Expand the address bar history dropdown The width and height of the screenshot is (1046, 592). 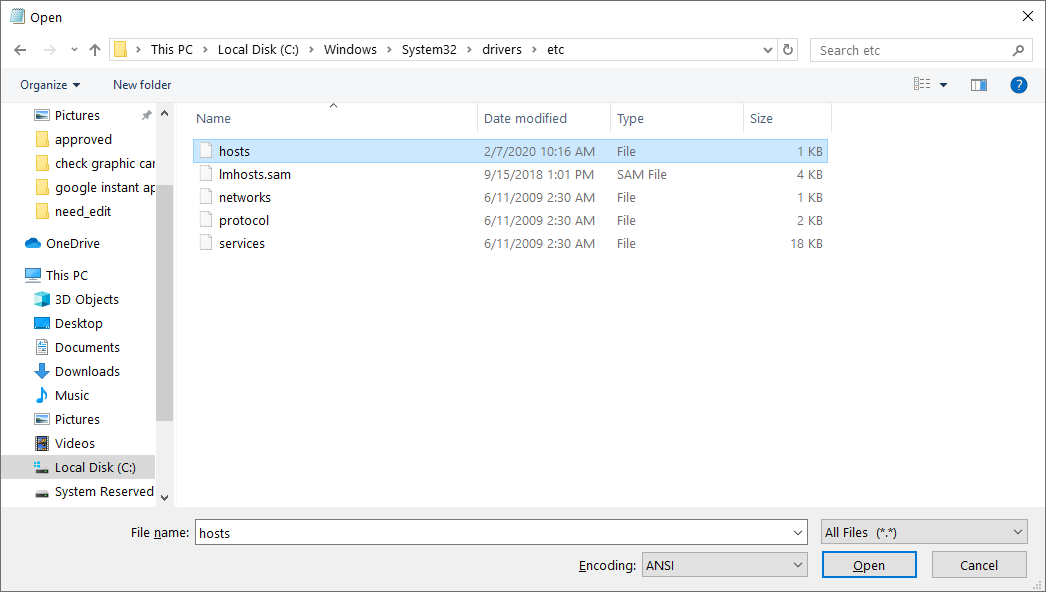767,48
